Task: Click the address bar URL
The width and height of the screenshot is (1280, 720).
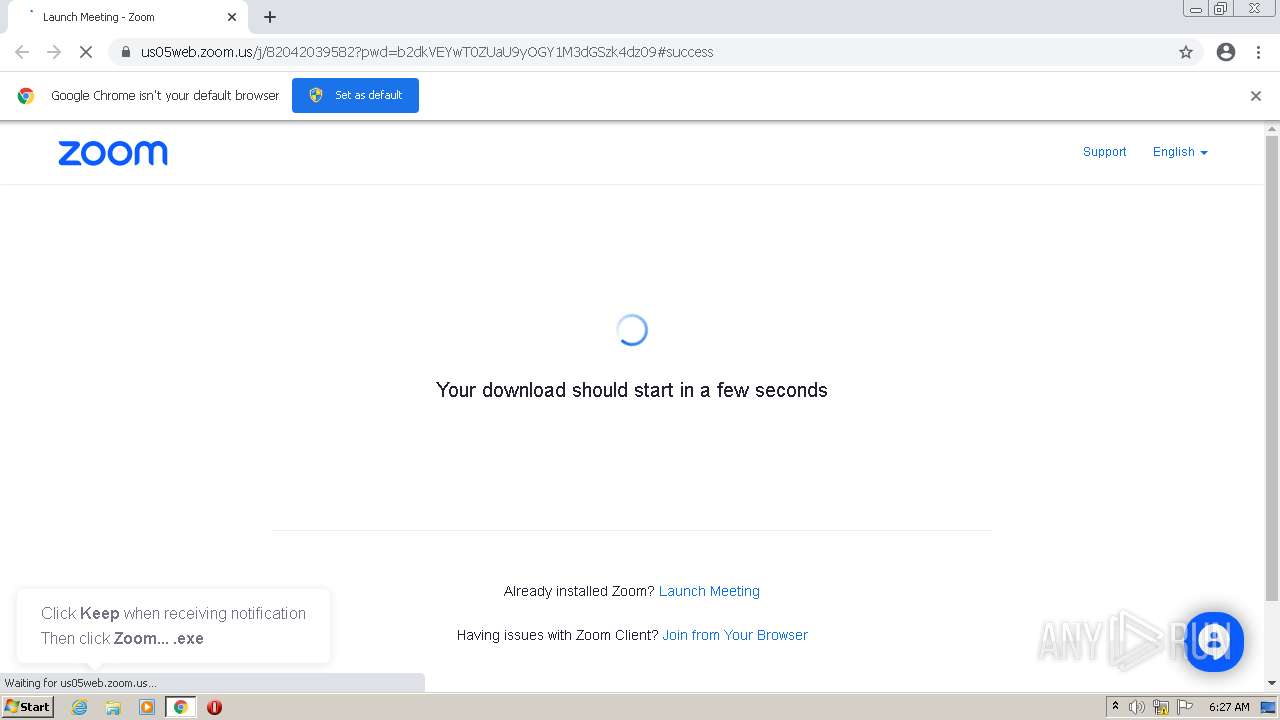Action: (x=427, y=52)
